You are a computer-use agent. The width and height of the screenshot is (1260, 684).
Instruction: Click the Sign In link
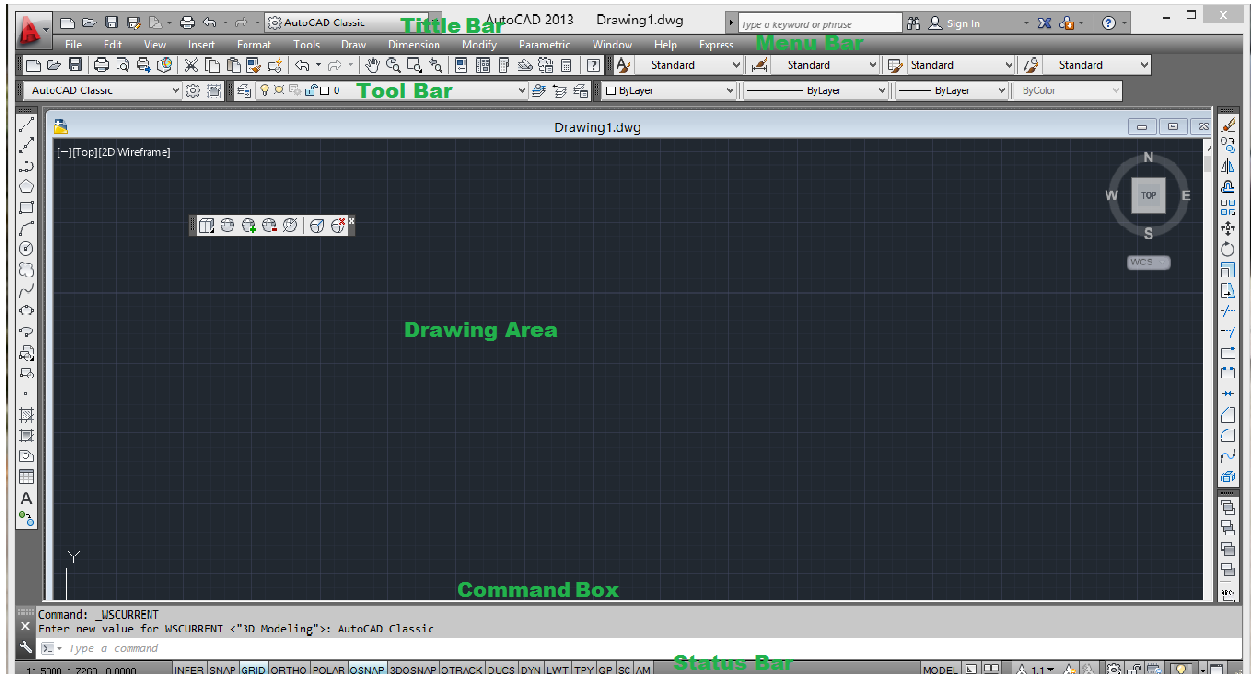click(963, 23)
